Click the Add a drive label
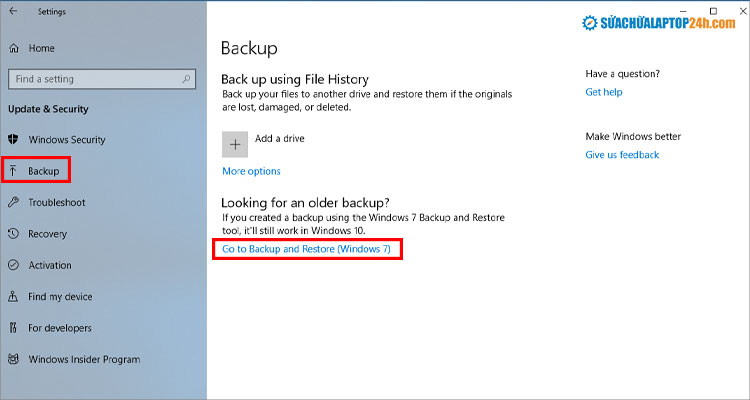This screenshot has width=750, height=400. [x=279, y=138]
